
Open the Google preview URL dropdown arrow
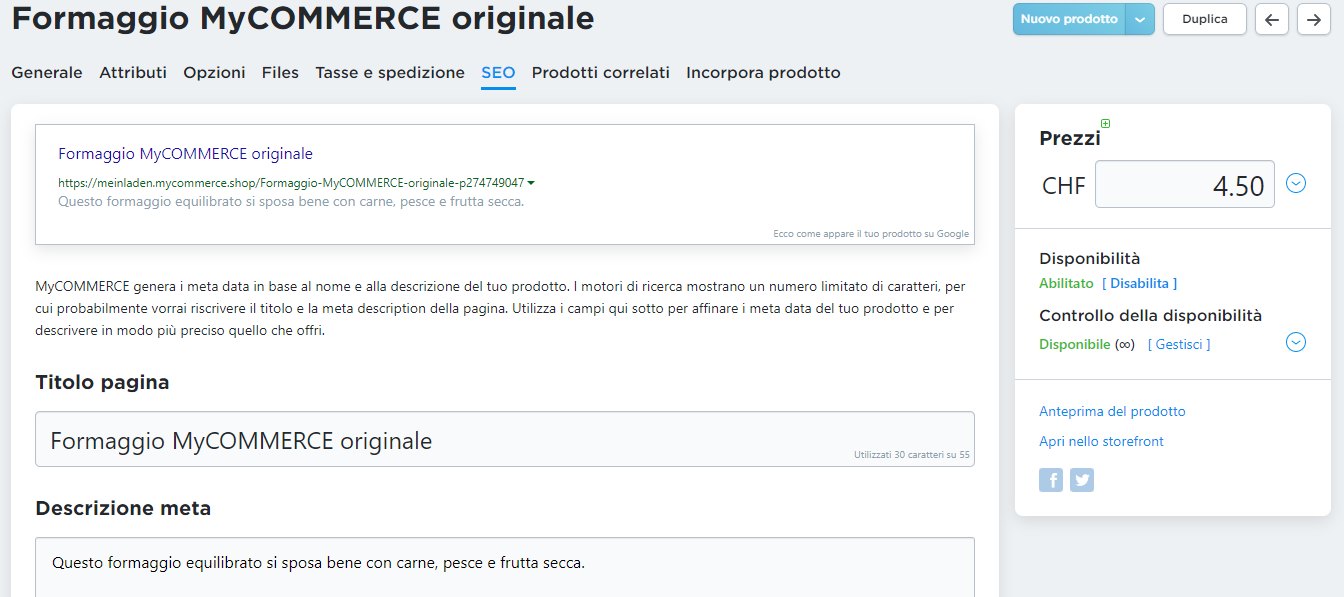[531, 183]
